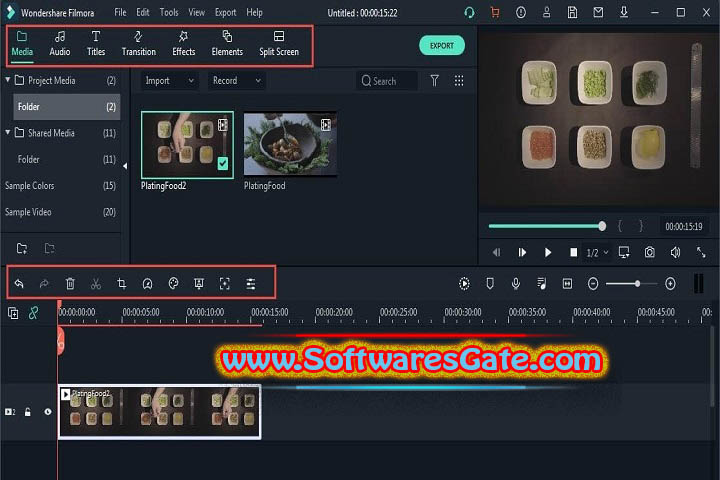The width and height of the screenshot is (720, 480).
Task: Select the PlatingFood2 media thumbnail
Action: pos(187,145)
